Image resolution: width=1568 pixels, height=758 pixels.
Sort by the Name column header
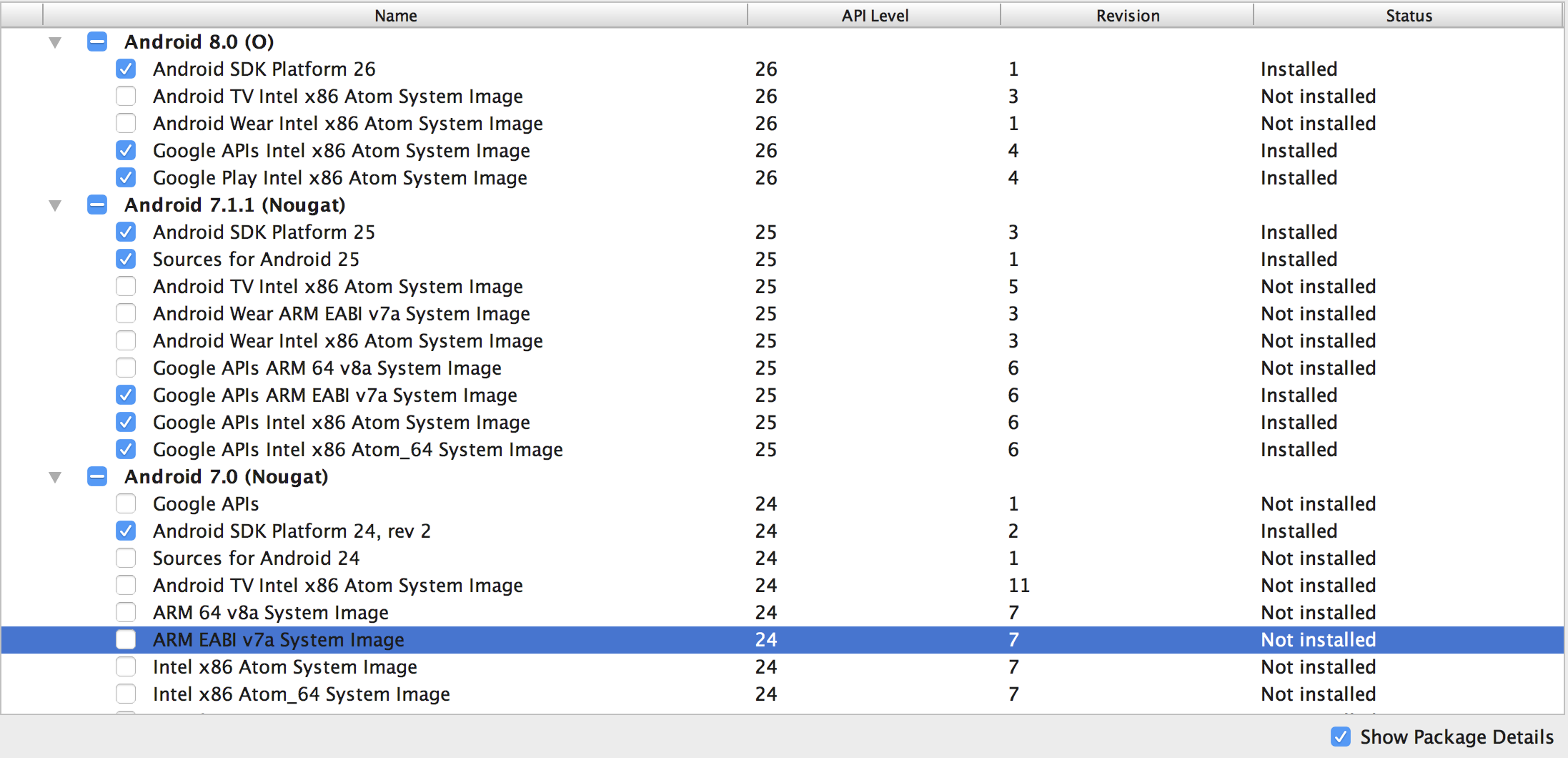(x=395, y=15)
